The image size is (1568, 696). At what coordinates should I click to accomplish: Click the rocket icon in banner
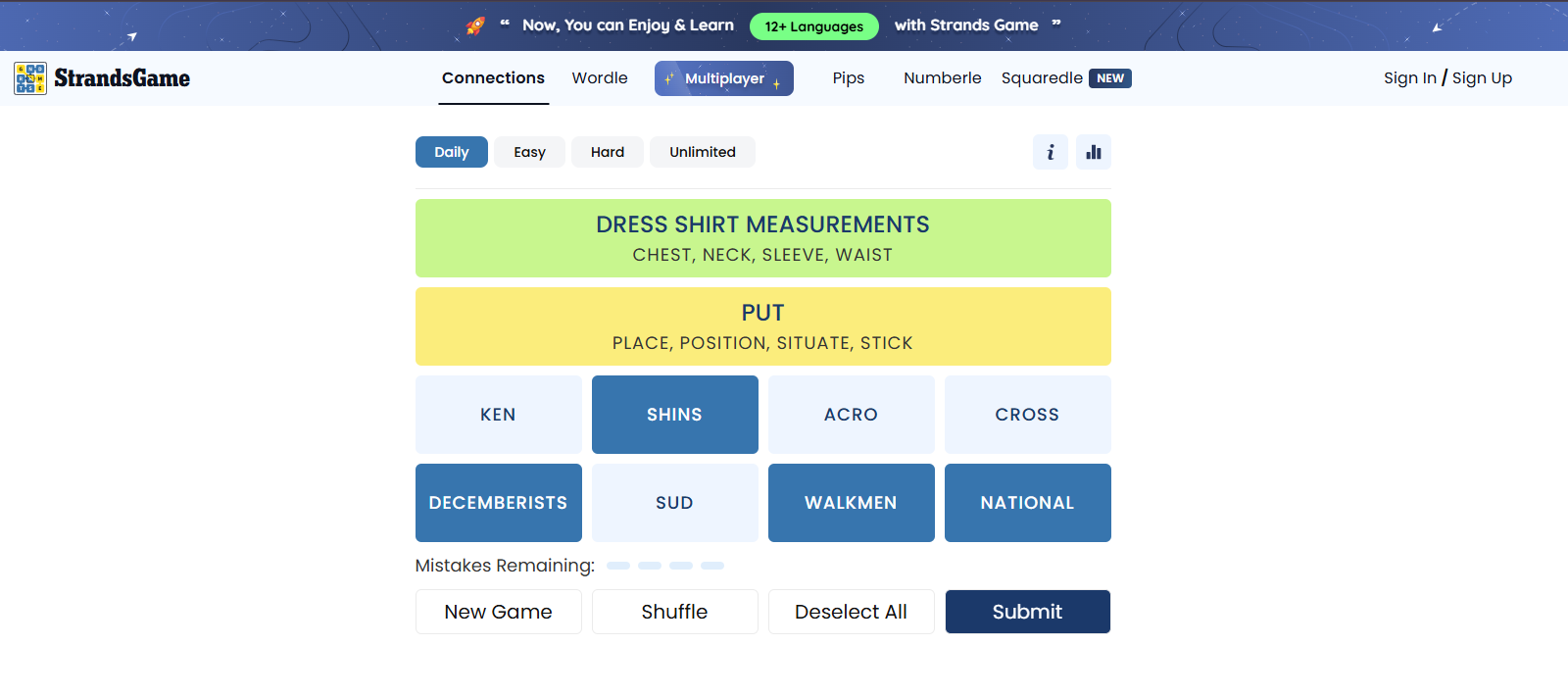(x=475, y=25)
